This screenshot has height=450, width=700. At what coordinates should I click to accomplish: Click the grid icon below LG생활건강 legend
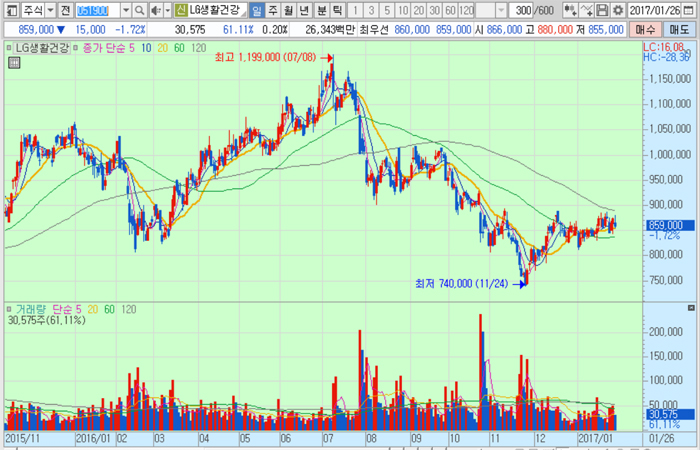[14, 63]
